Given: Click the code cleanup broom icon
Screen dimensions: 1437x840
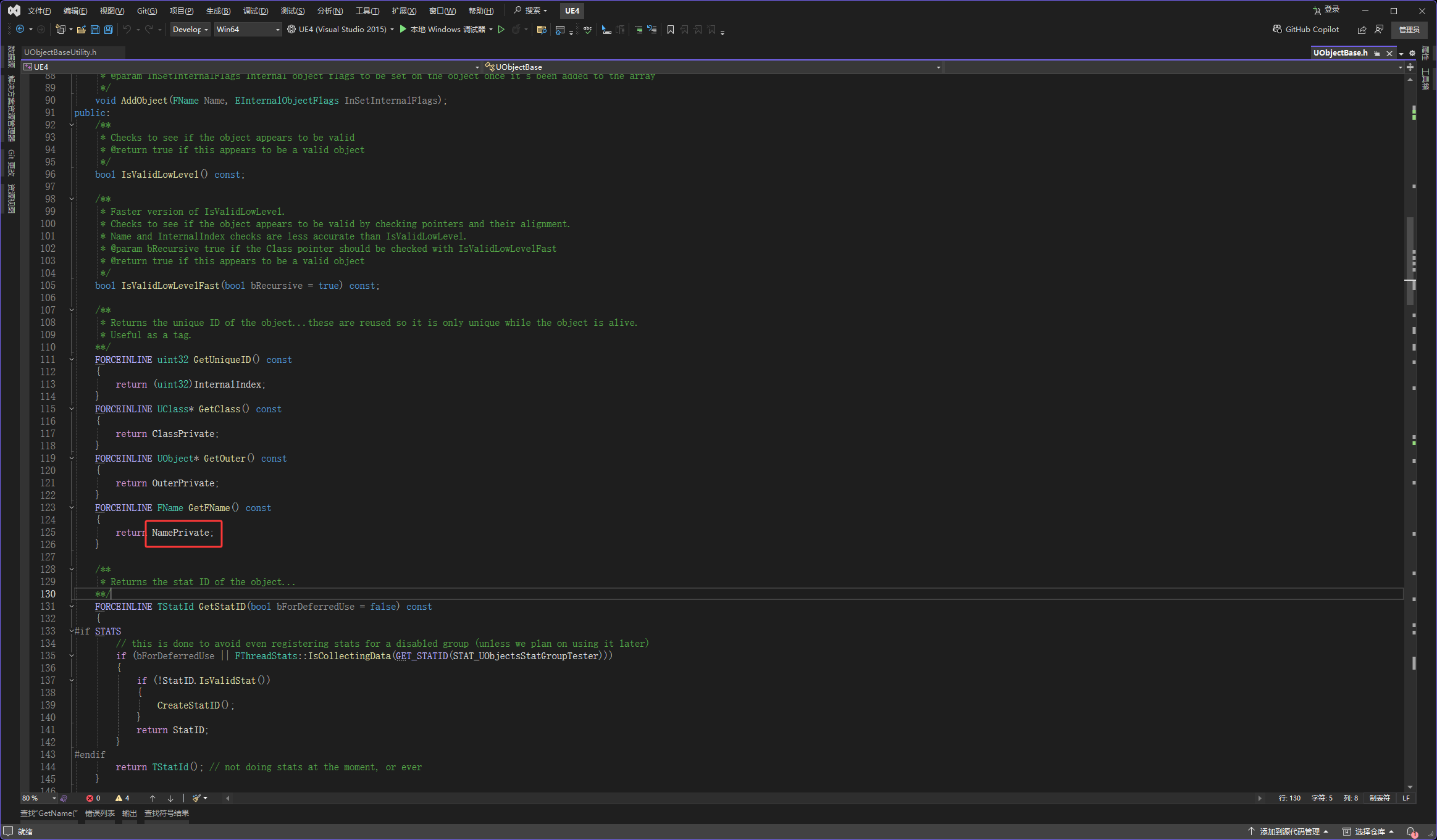Looking at the screenshot, I should pos(197,798).
